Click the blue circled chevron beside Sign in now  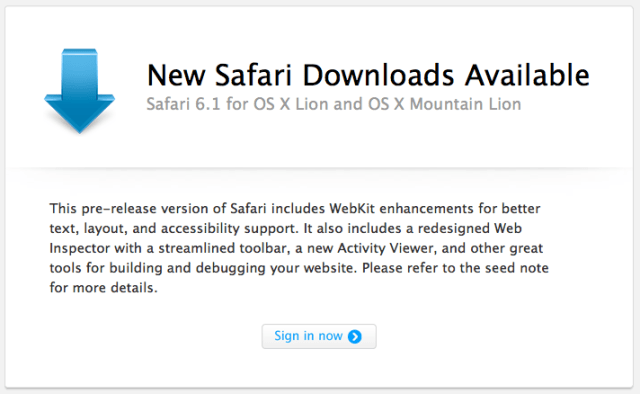pyautogui.click(x=355, y=336)
